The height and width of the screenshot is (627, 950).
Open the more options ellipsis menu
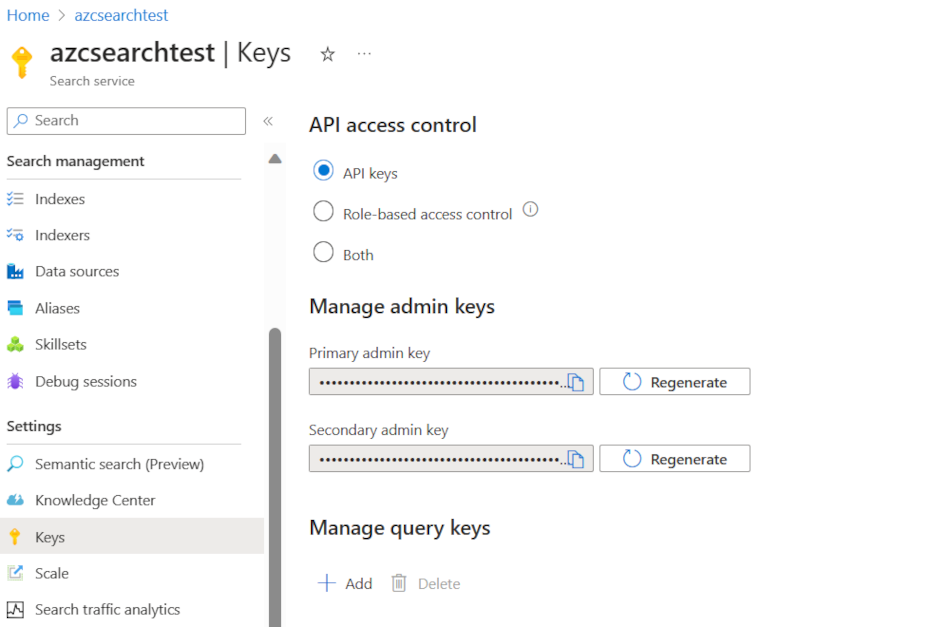364,54
